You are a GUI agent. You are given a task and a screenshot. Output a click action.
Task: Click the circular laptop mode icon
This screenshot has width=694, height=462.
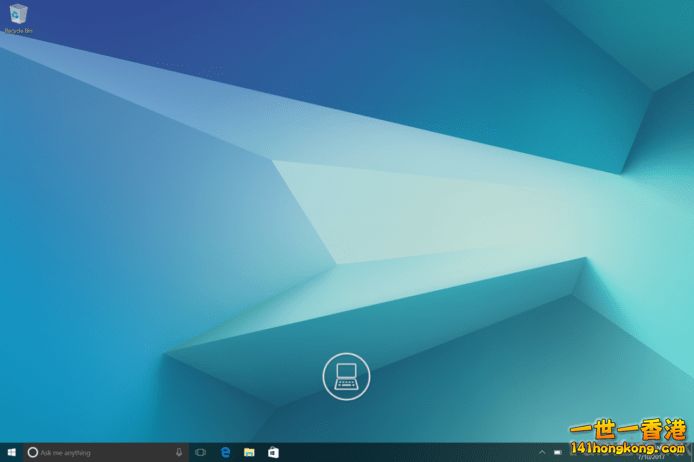point(346,377)
